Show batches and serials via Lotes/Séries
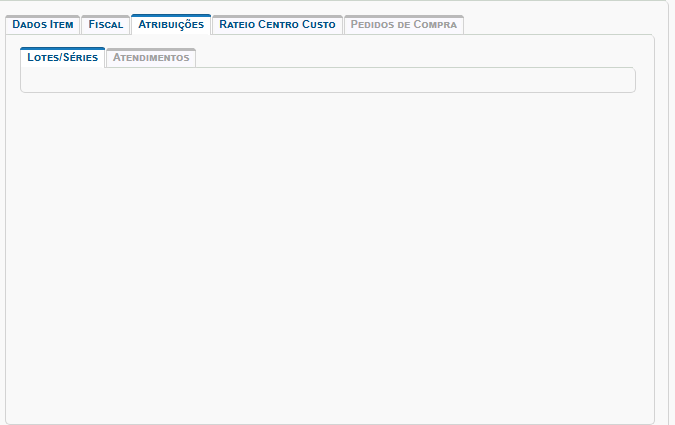Viewport: 675px width, 425px height. coord(62,58)
